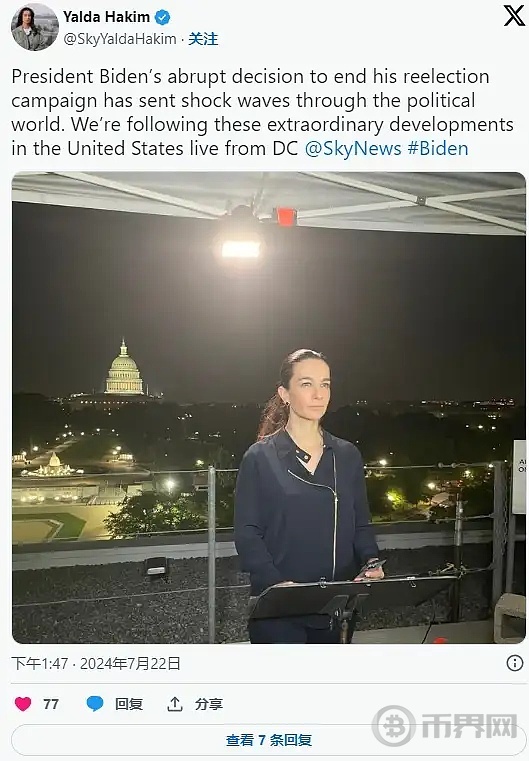The image size is (529, 761).
Task: Click the tweet body text
Action: (x=262, y=113)
